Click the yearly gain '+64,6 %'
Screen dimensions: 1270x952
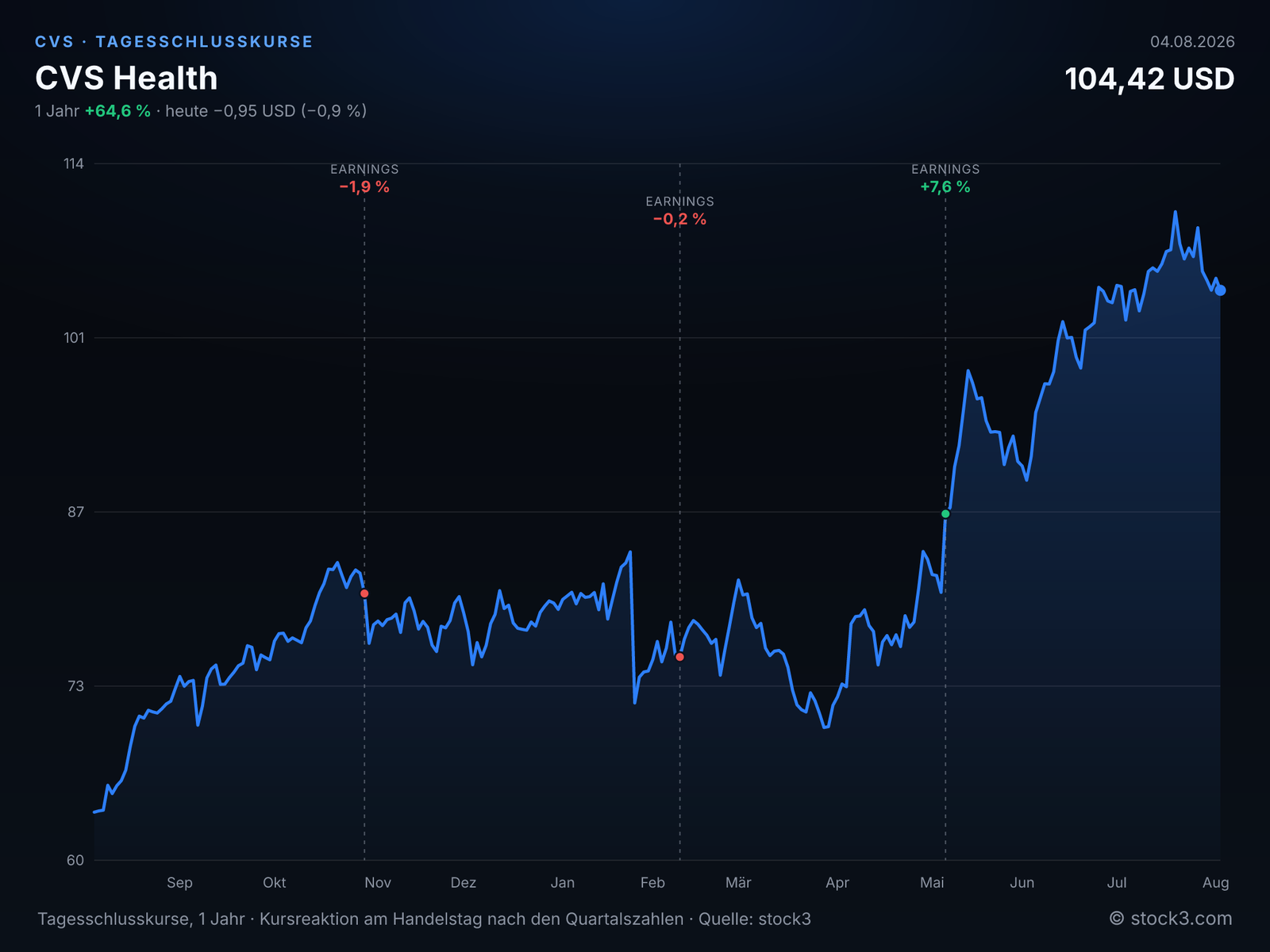(x=117, y=111)
